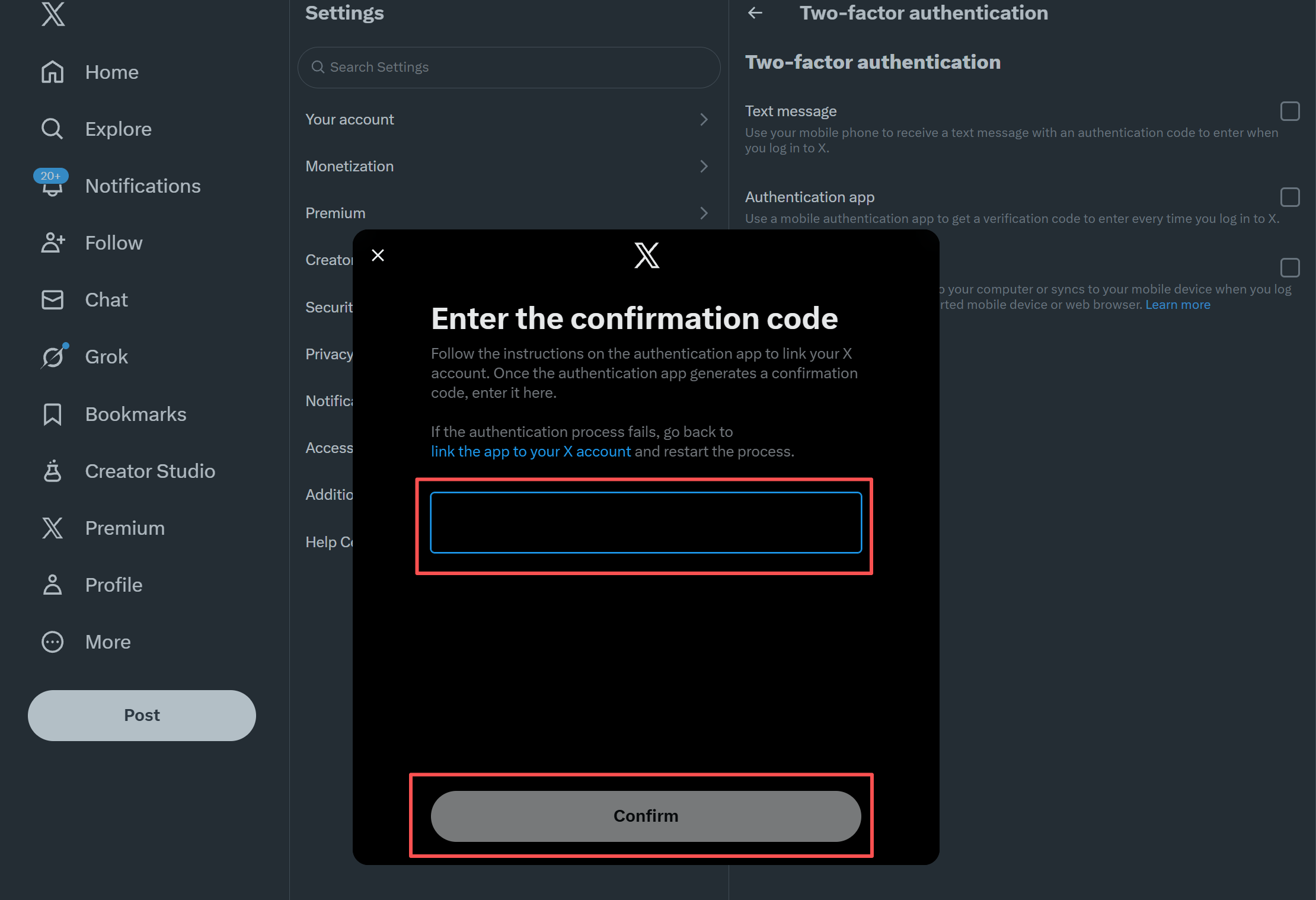1316x900 pixels.
Task: Enable the Text message checkbox
Action: 1290,111
